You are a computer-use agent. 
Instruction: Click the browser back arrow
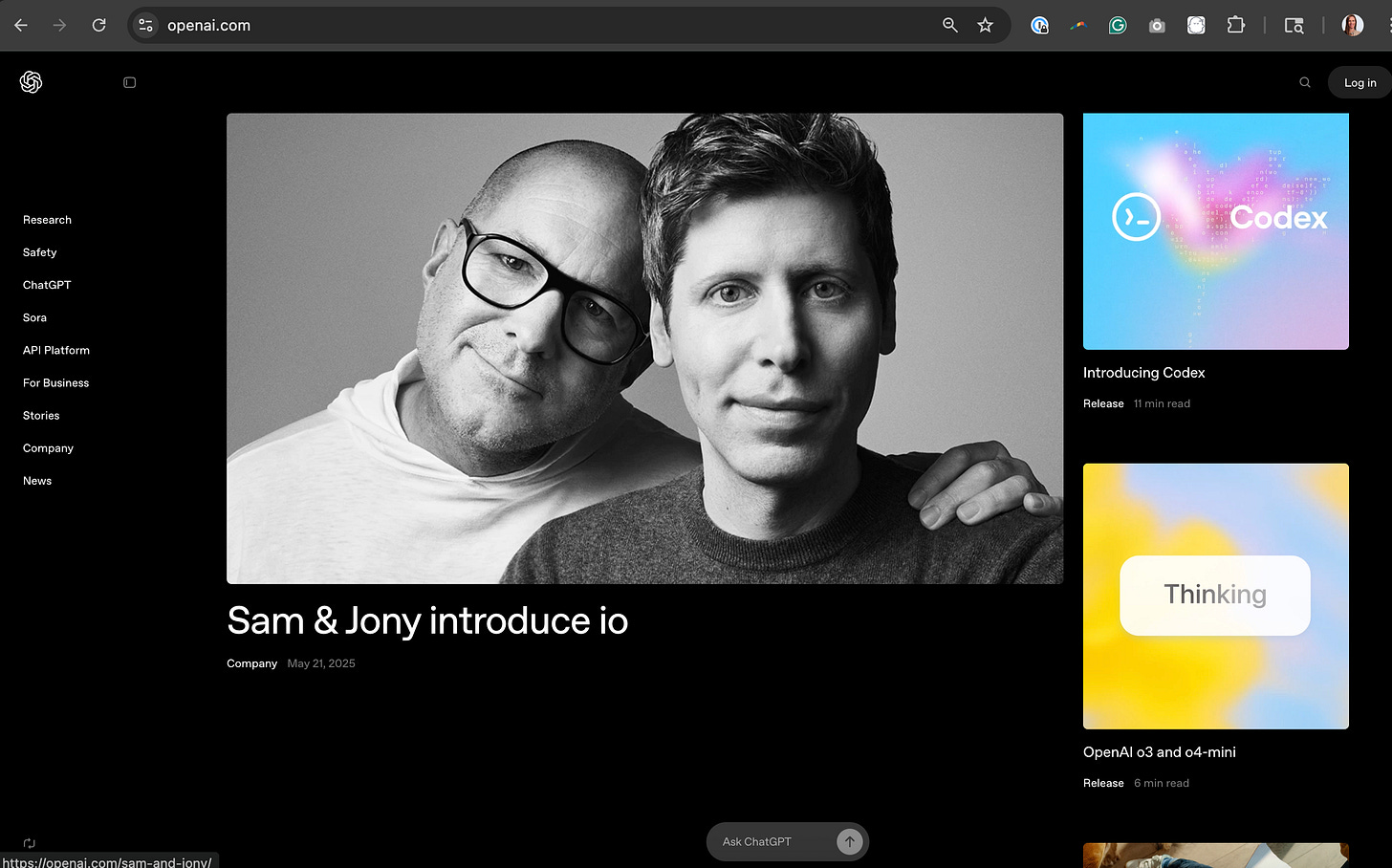point(21,25)
